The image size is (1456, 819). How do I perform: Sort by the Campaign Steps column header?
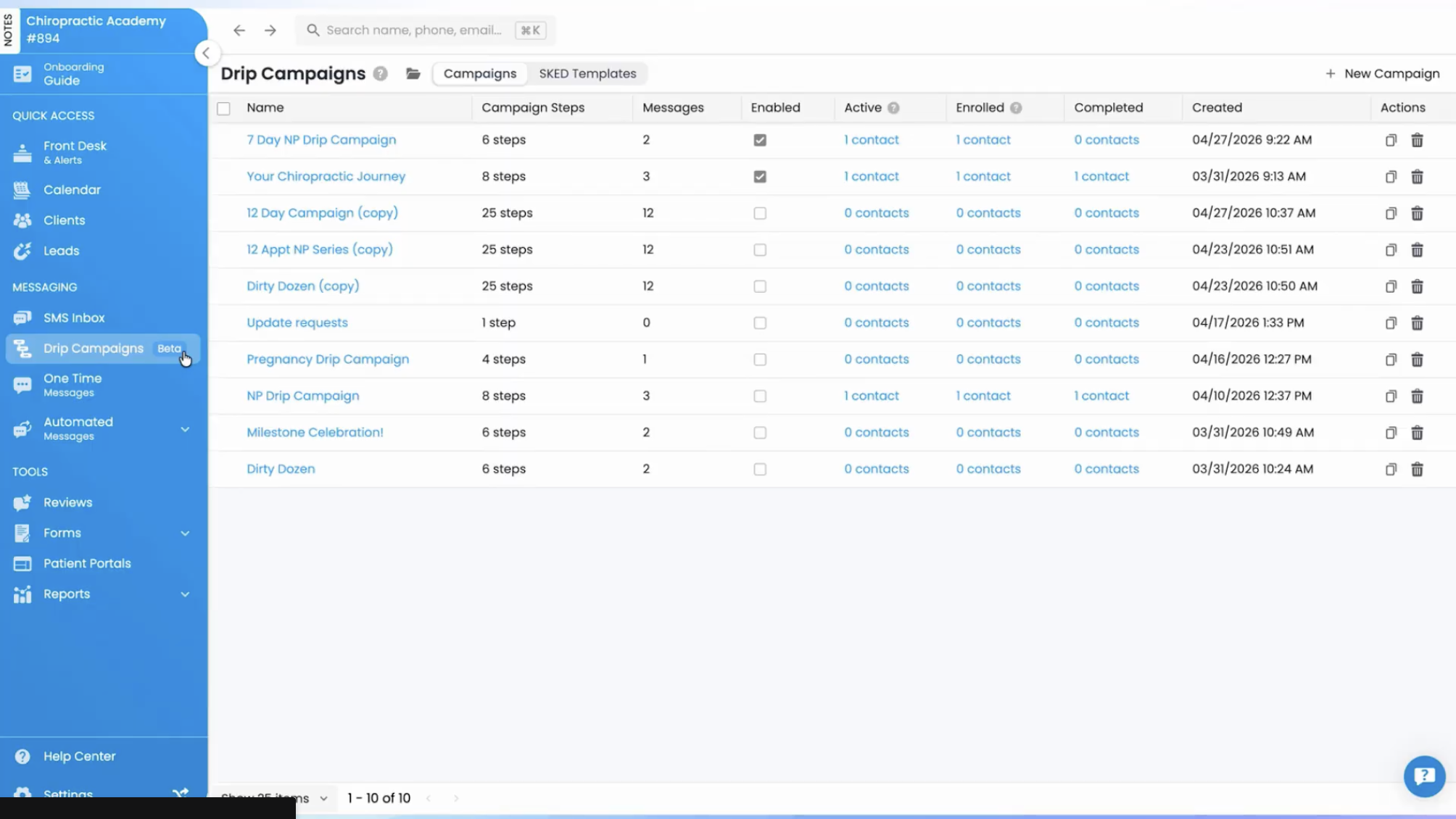click(533, 107)
